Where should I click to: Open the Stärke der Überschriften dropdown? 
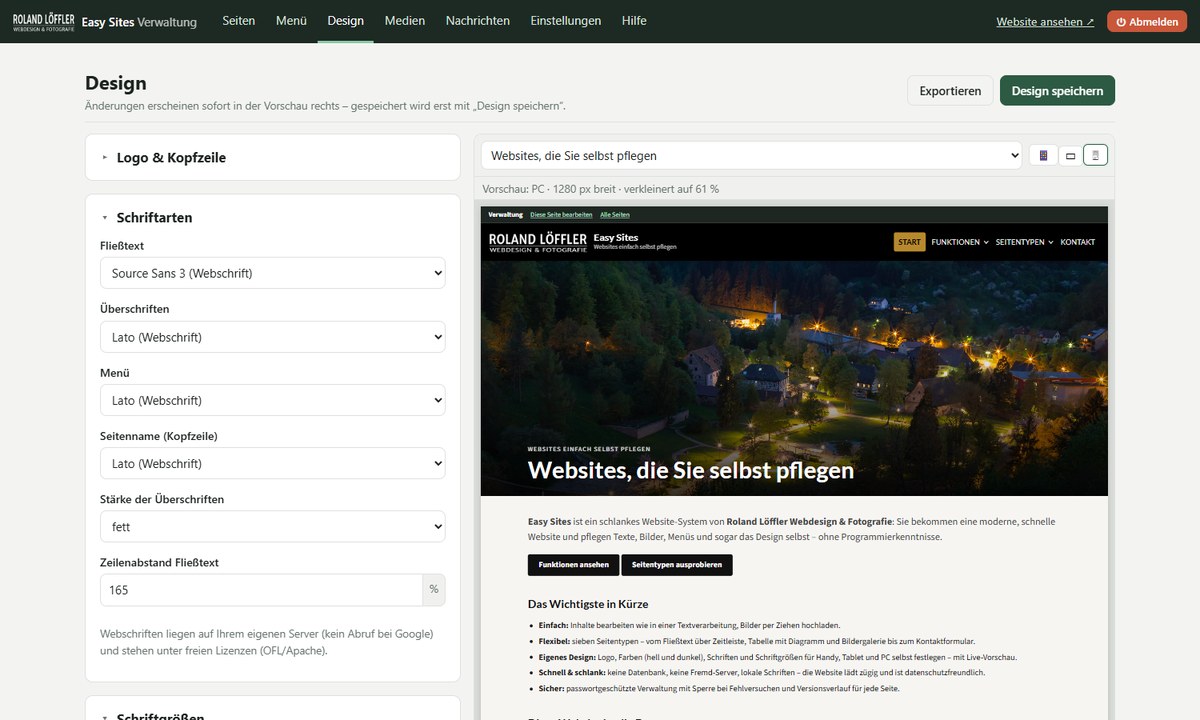(x=272, y=526)
